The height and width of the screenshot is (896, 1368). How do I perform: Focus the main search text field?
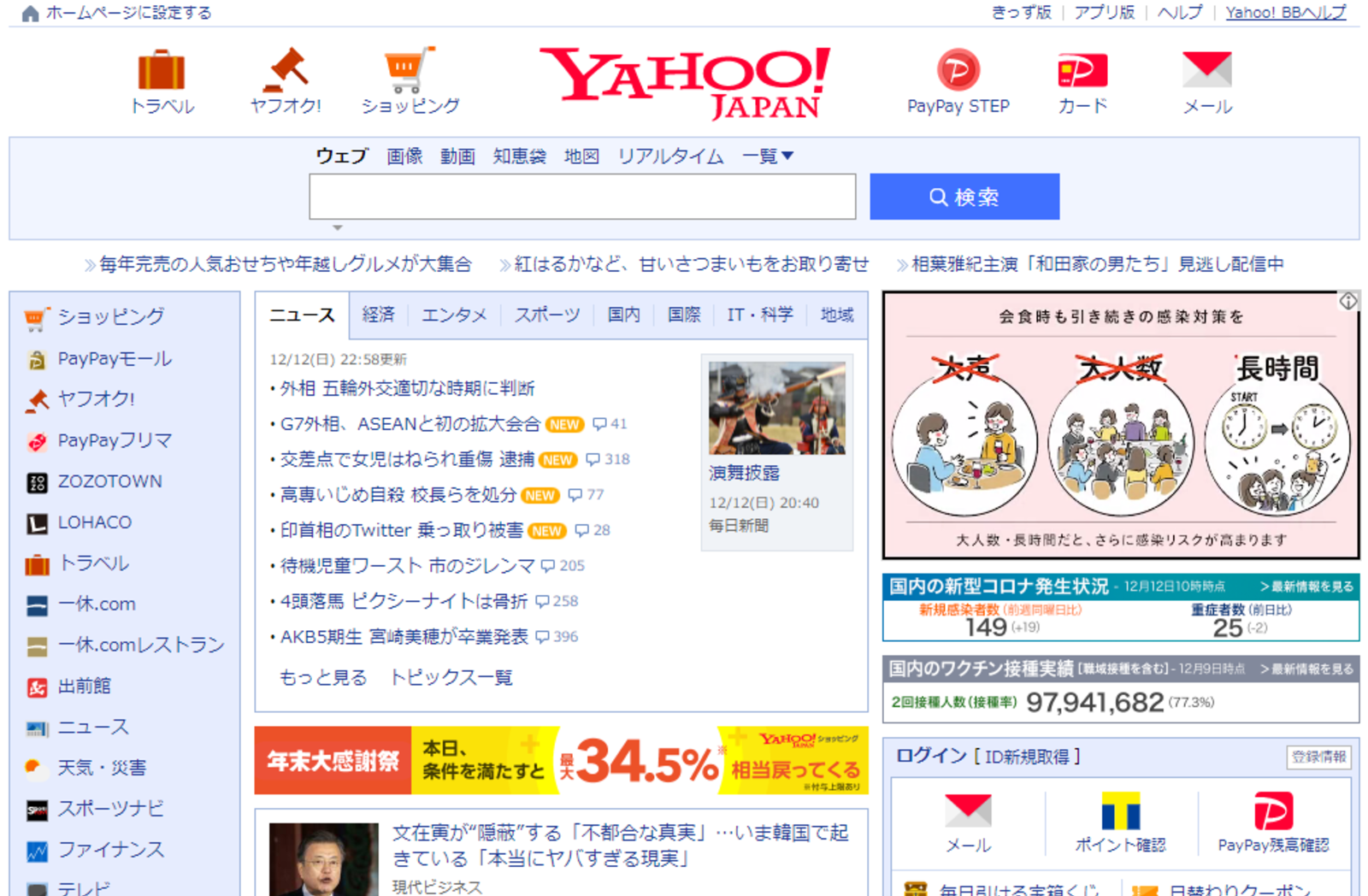582,197
